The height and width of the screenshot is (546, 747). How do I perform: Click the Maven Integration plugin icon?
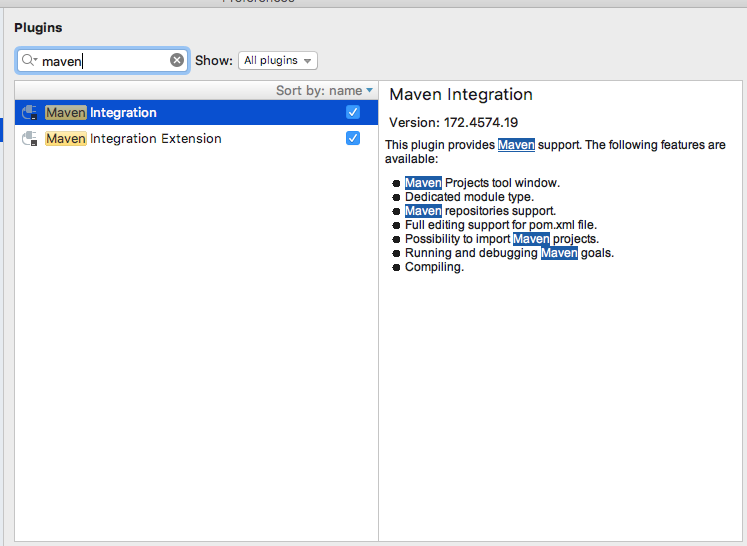[30, 112]
